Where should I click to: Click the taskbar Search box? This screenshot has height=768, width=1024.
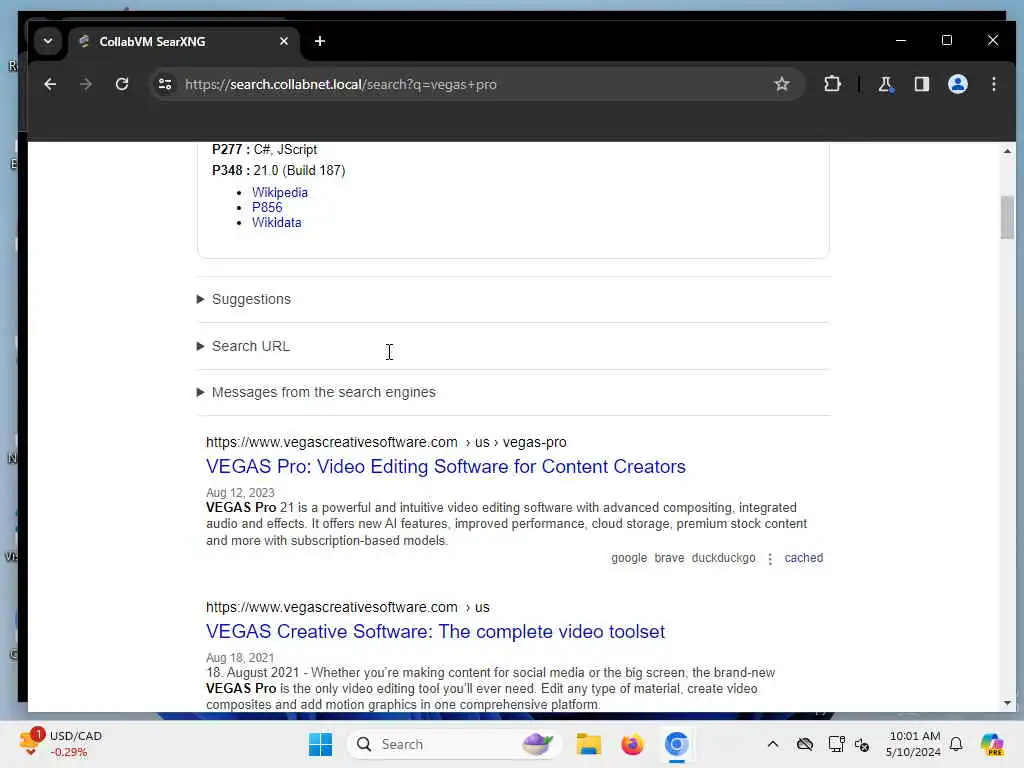pyautogui.click(x=453, y=744)
